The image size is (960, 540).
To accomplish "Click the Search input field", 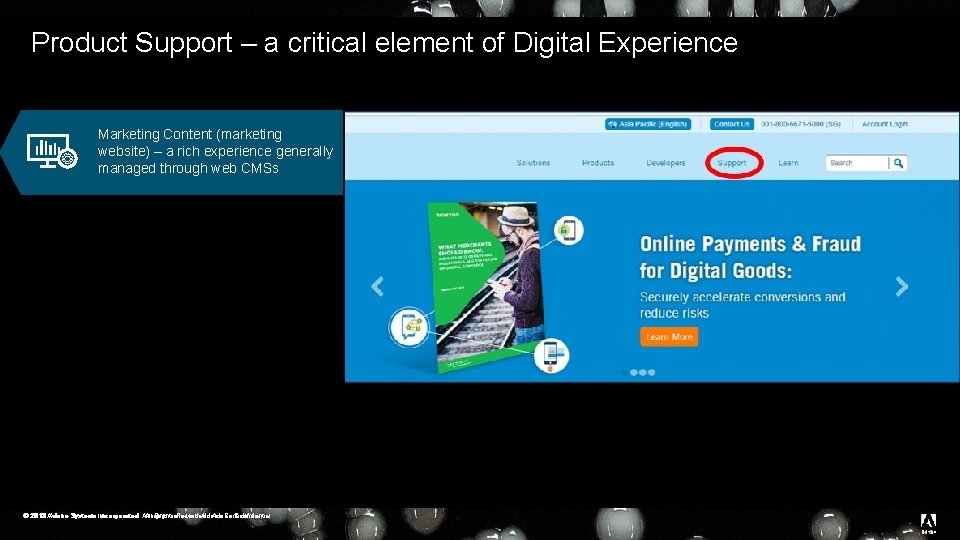I will click(857, 163).
